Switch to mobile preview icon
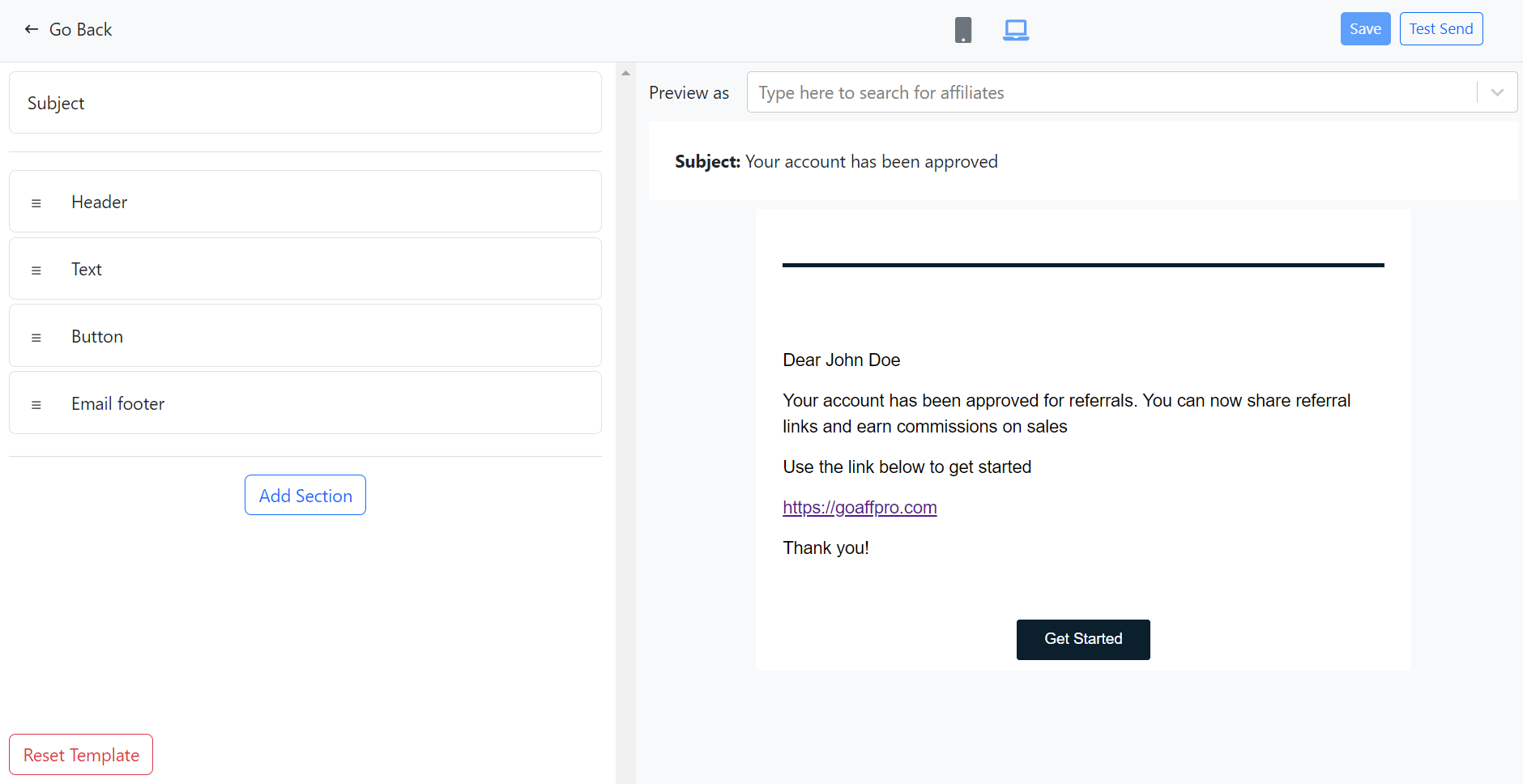1523x784 pixels. pyautogui.click(x=962, y=30)
